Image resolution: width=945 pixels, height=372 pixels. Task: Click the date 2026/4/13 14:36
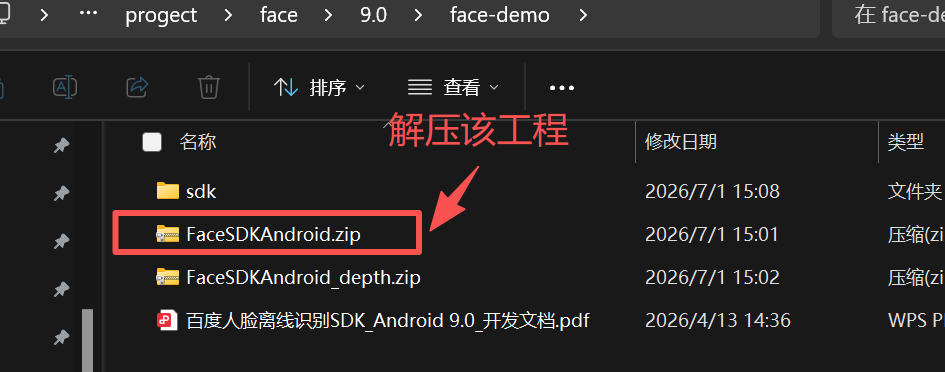(x=718, y=321)
